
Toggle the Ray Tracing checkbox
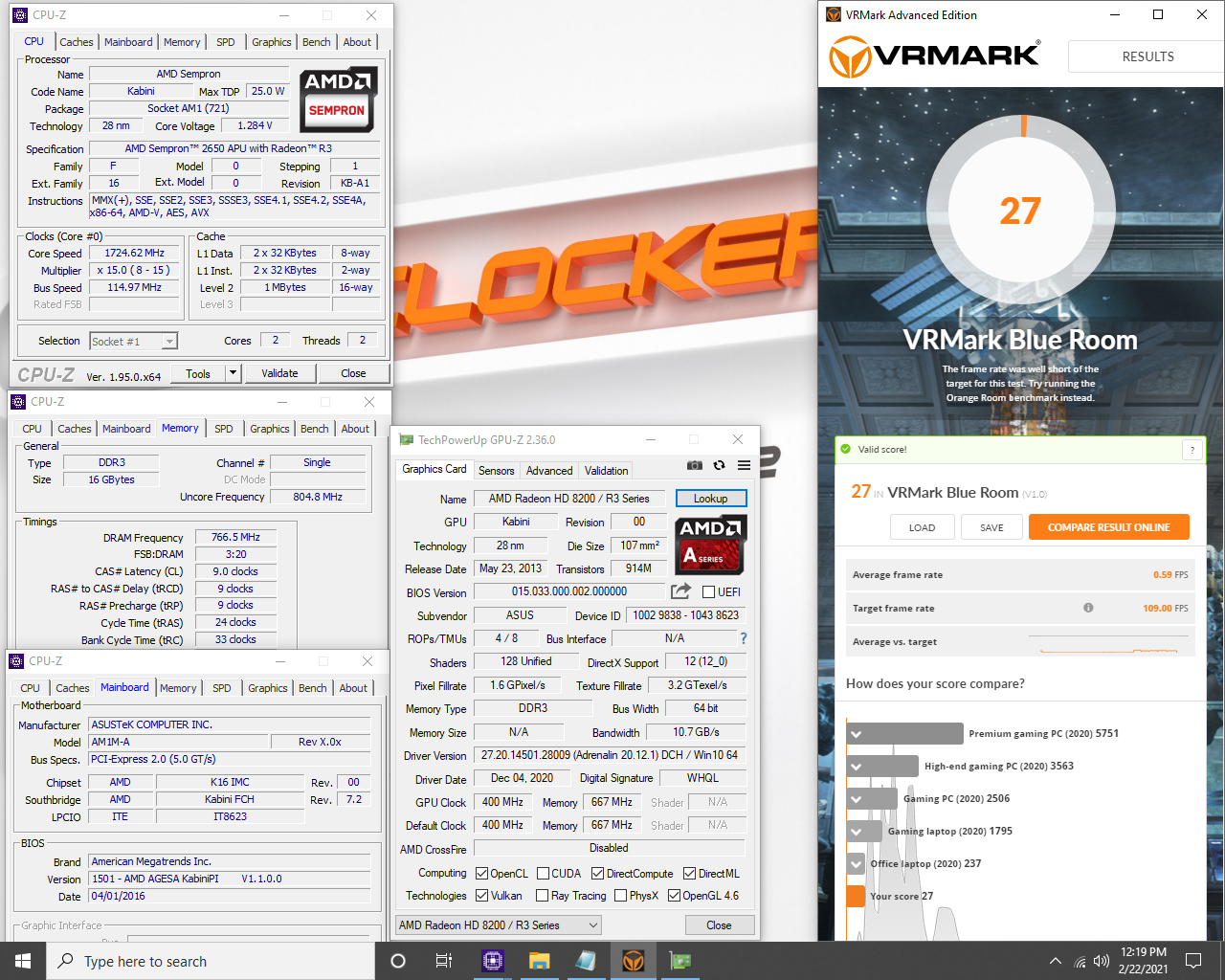pos(542,896)
